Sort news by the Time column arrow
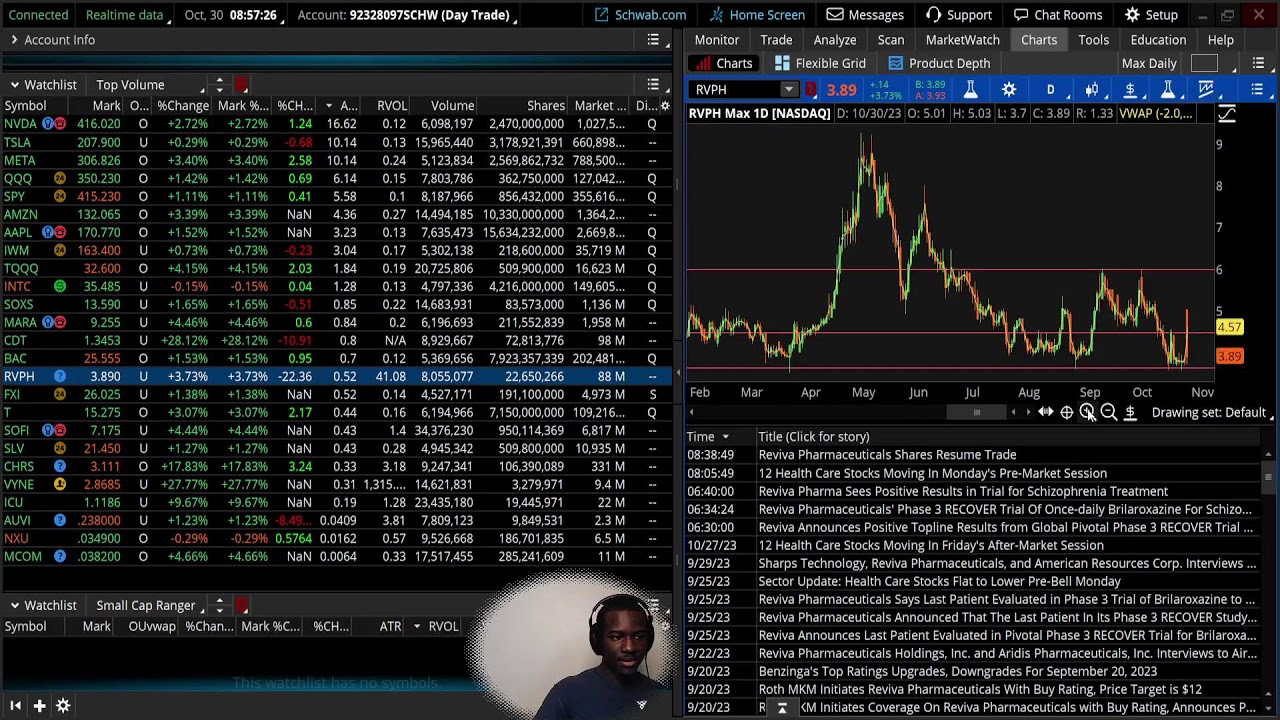Screen dimensions: 1280x720 pos(725,437)
